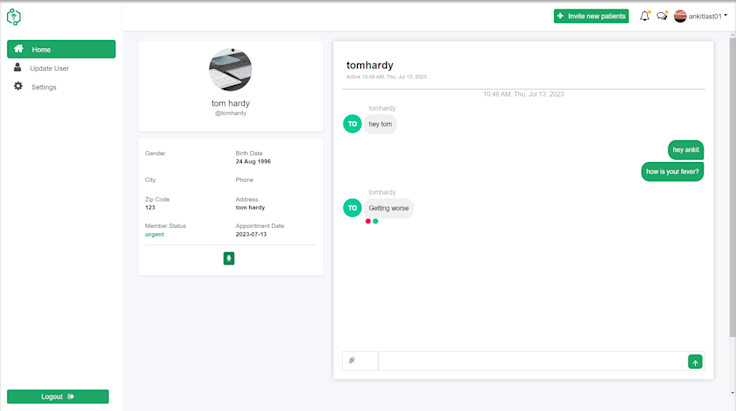Viewport: 736px width, 411px height.
Task: Click the green dot under Getting worse
Action: (x=376, y=221)
